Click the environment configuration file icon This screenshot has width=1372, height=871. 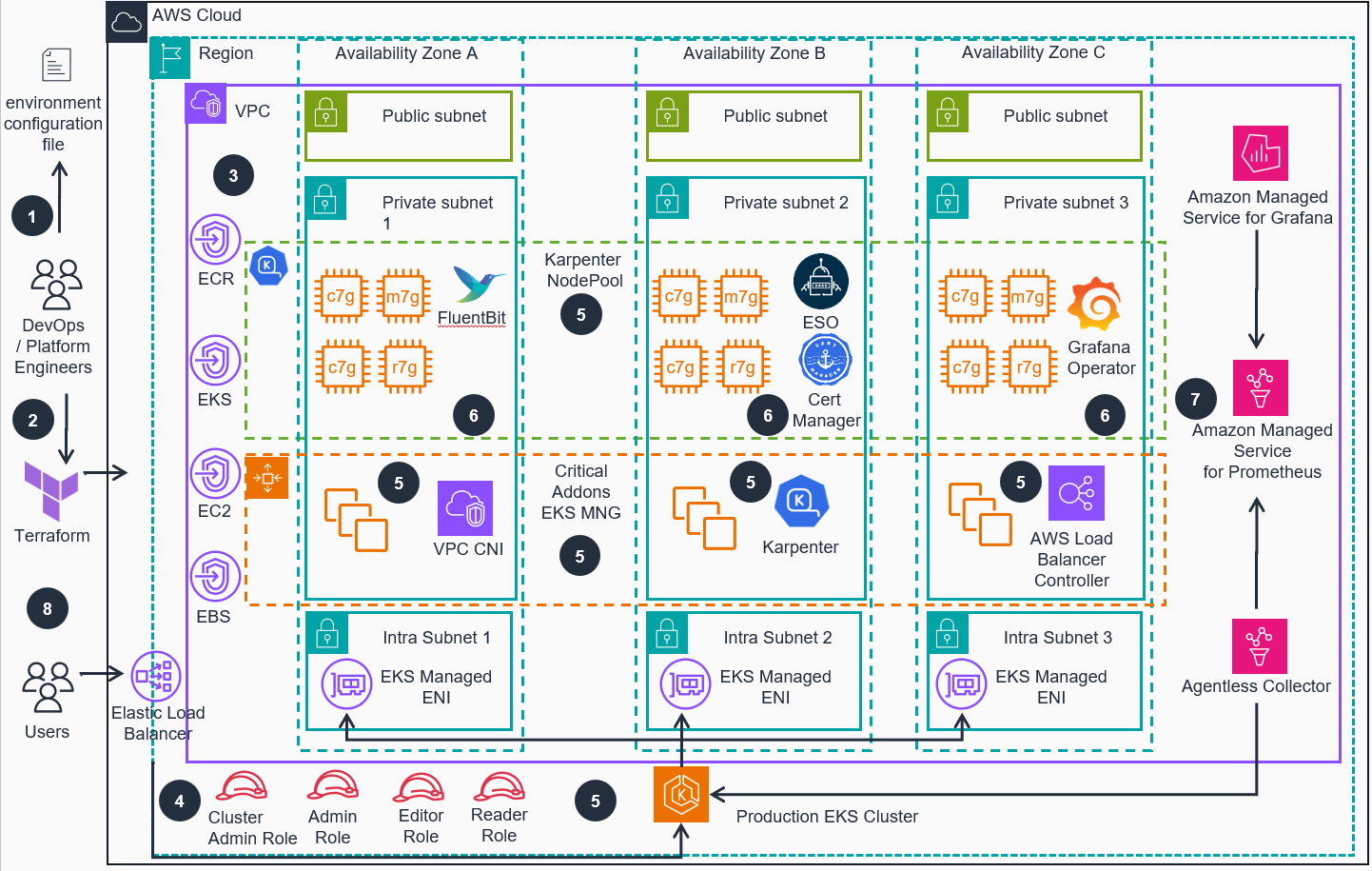tap(56, 66)
